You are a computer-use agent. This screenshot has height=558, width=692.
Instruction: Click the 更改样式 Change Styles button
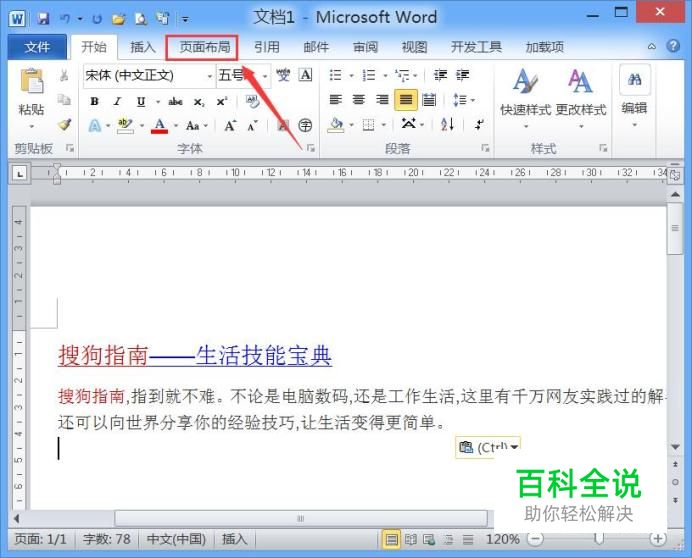581,99
